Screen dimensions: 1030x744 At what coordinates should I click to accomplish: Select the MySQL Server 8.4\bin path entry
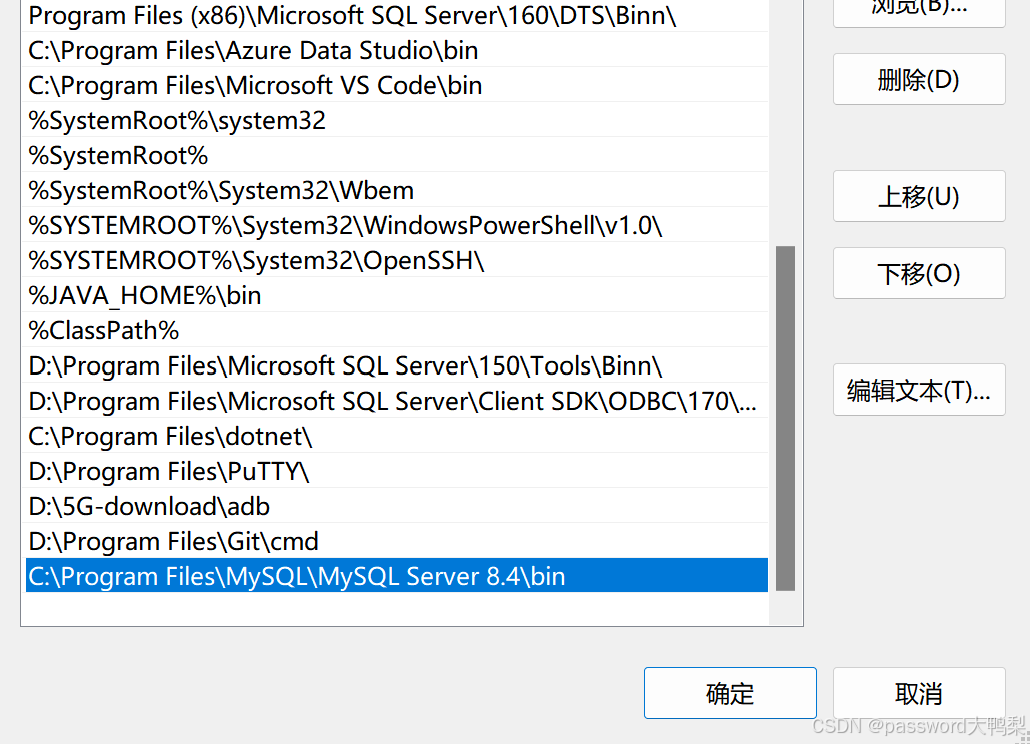[397, 576]
